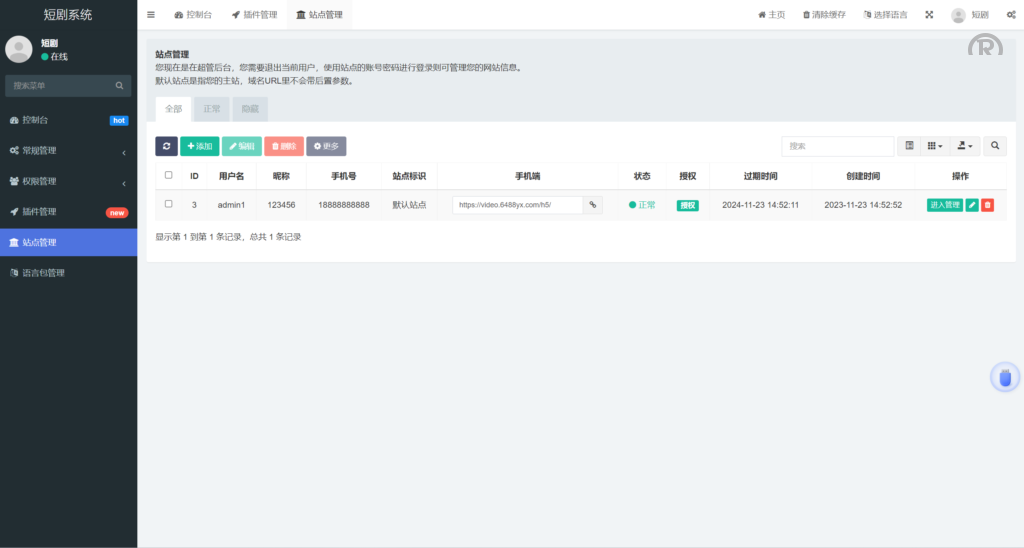This screenshot has width=1024, height=548.
Task: Open the export dropdown in table toolbar
Action: pos(965,146)
